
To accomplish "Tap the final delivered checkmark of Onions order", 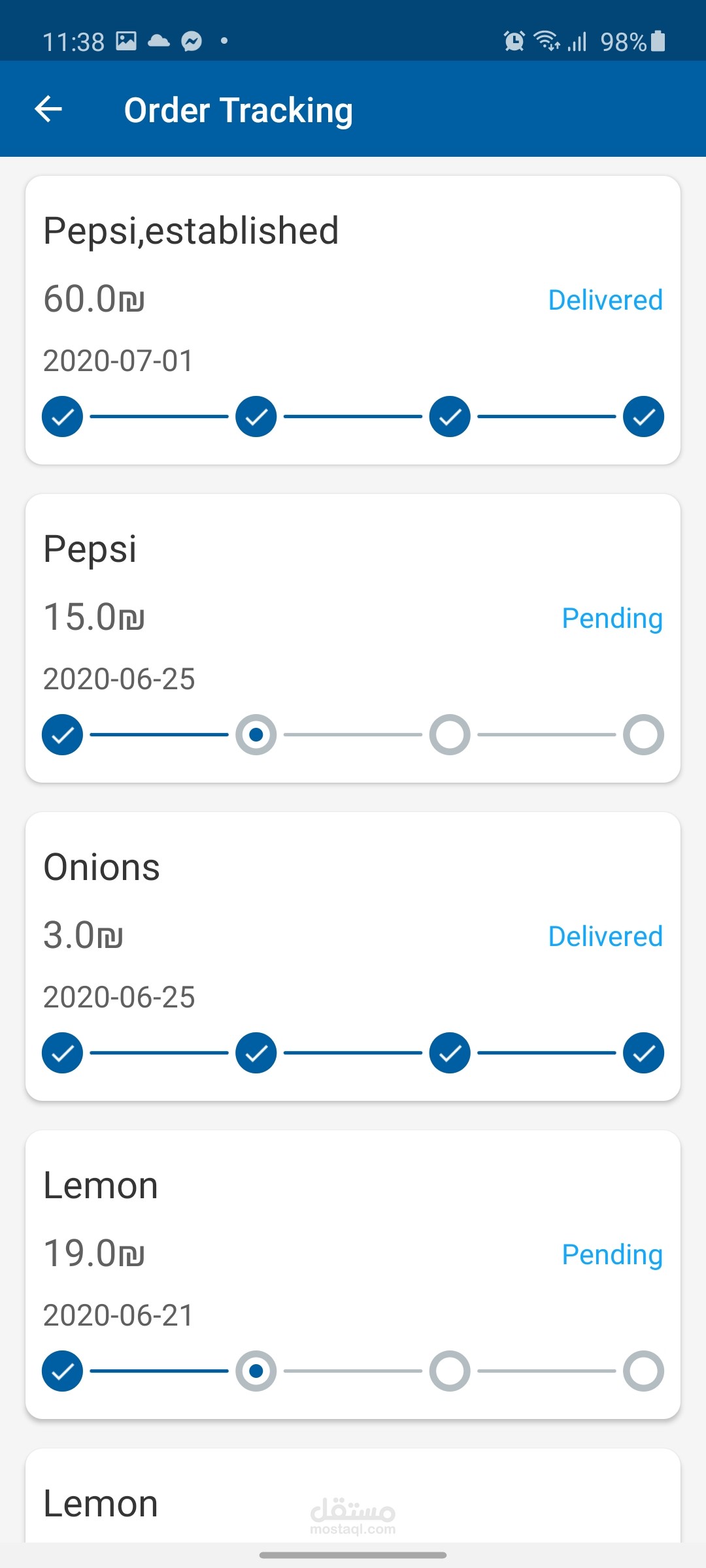I will coord(643,1053).
